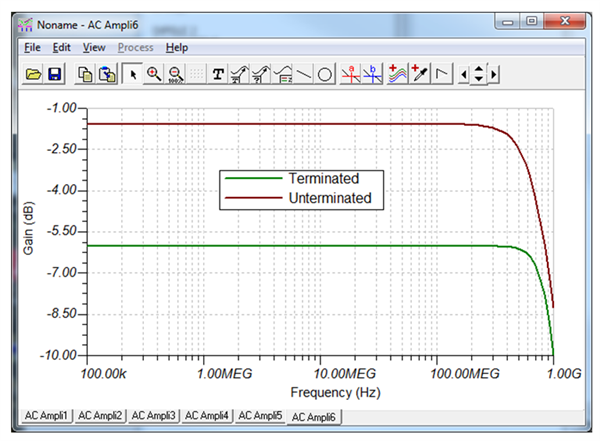Click the Unterminated legend entry
The width and height of the screenshot is (600, 441).
tap(330, 198)
